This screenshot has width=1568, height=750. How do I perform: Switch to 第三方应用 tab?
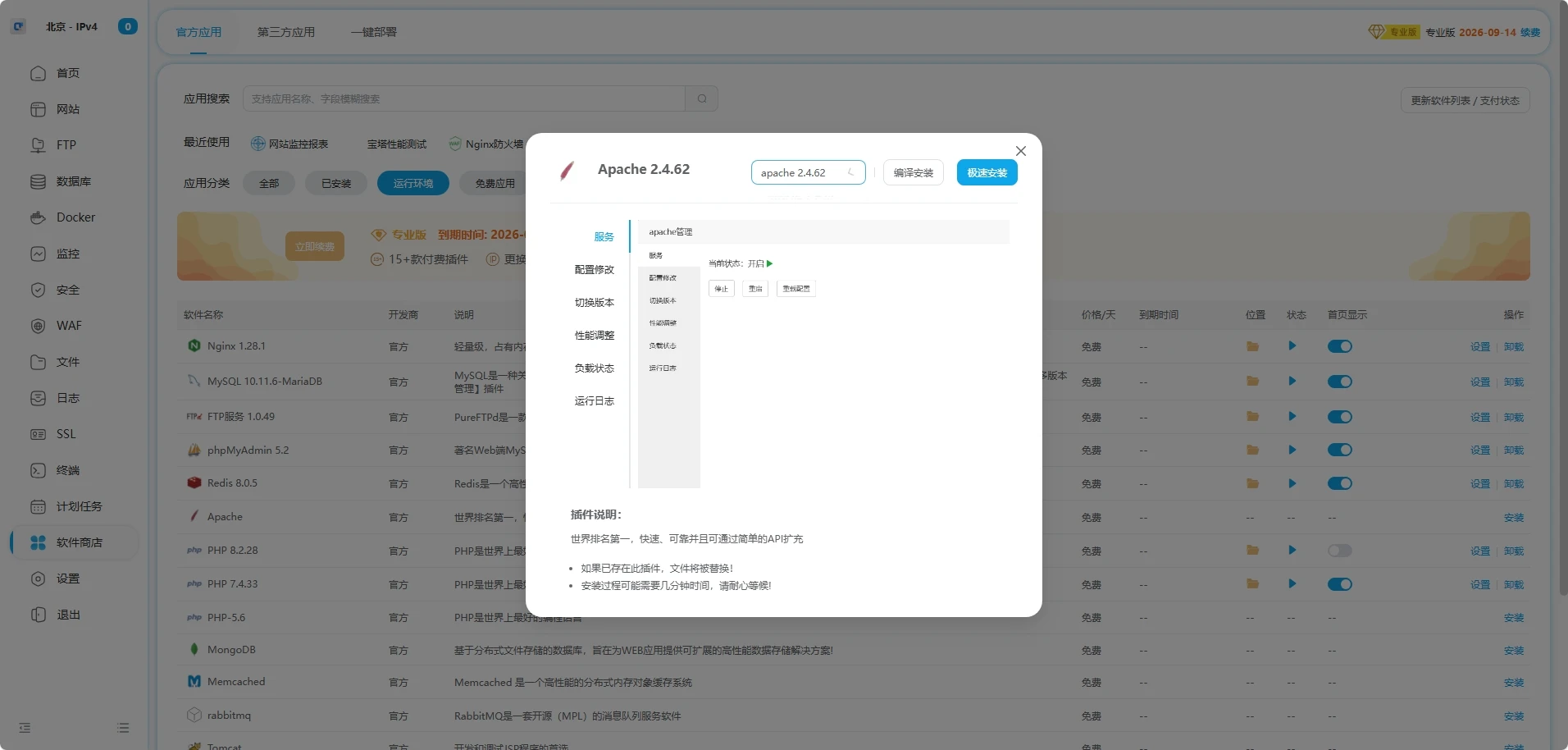(x=285, y=32)
